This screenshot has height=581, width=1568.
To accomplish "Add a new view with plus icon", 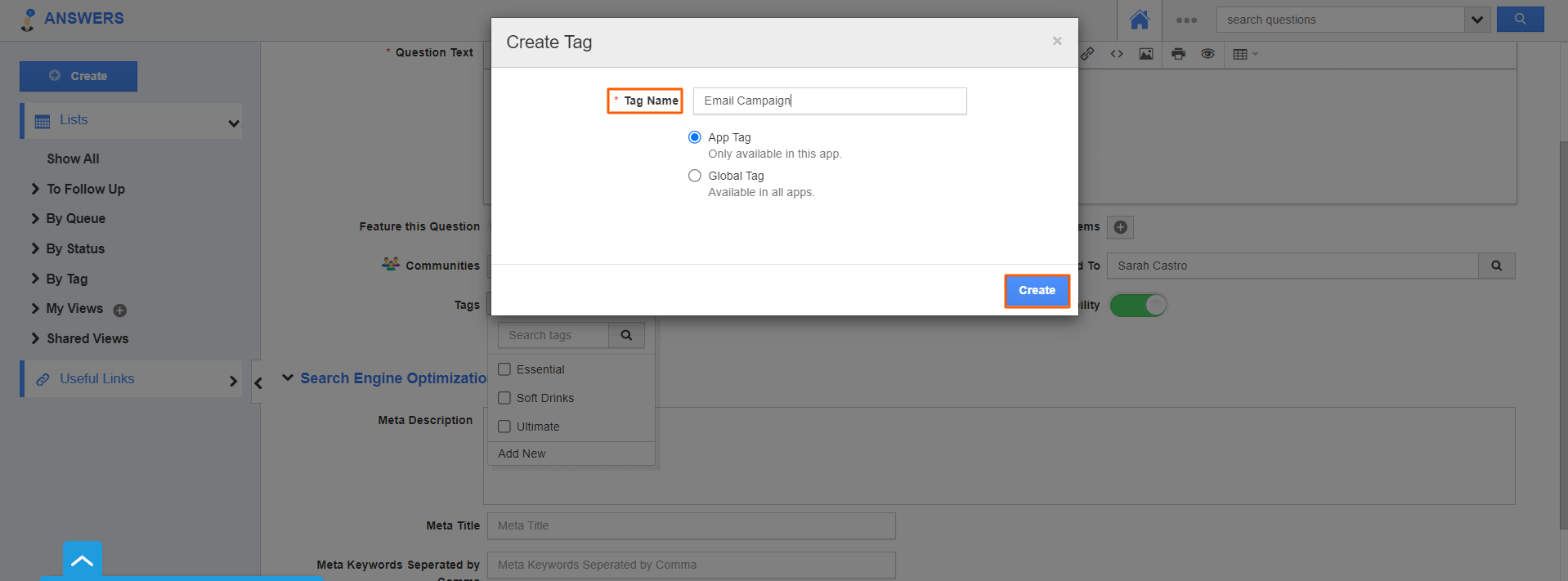I will pos(120,311).
